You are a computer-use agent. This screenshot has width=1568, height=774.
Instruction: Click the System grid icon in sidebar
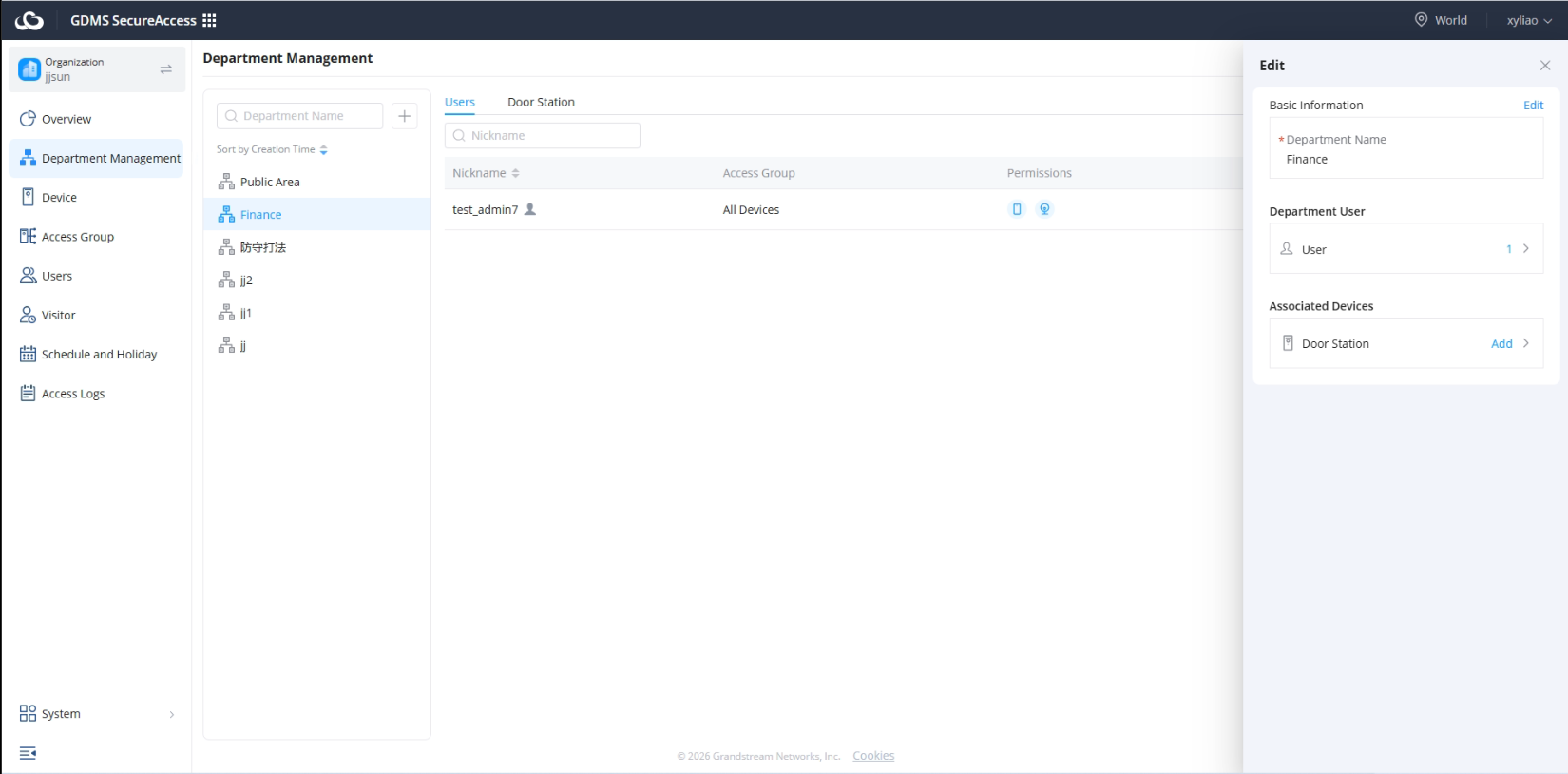pos(28,713)
